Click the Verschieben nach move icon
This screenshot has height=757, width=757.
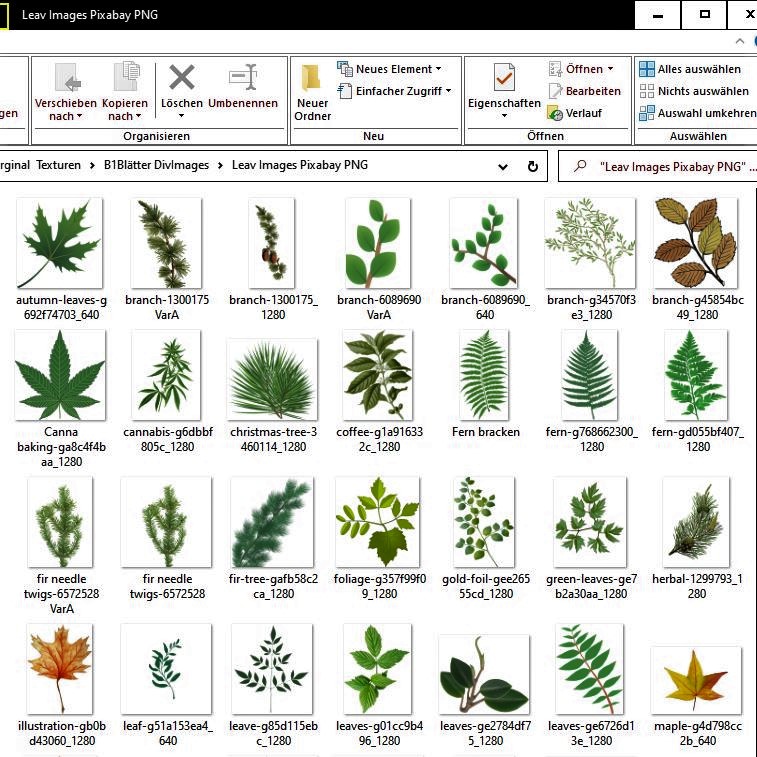tap(67, 77)
